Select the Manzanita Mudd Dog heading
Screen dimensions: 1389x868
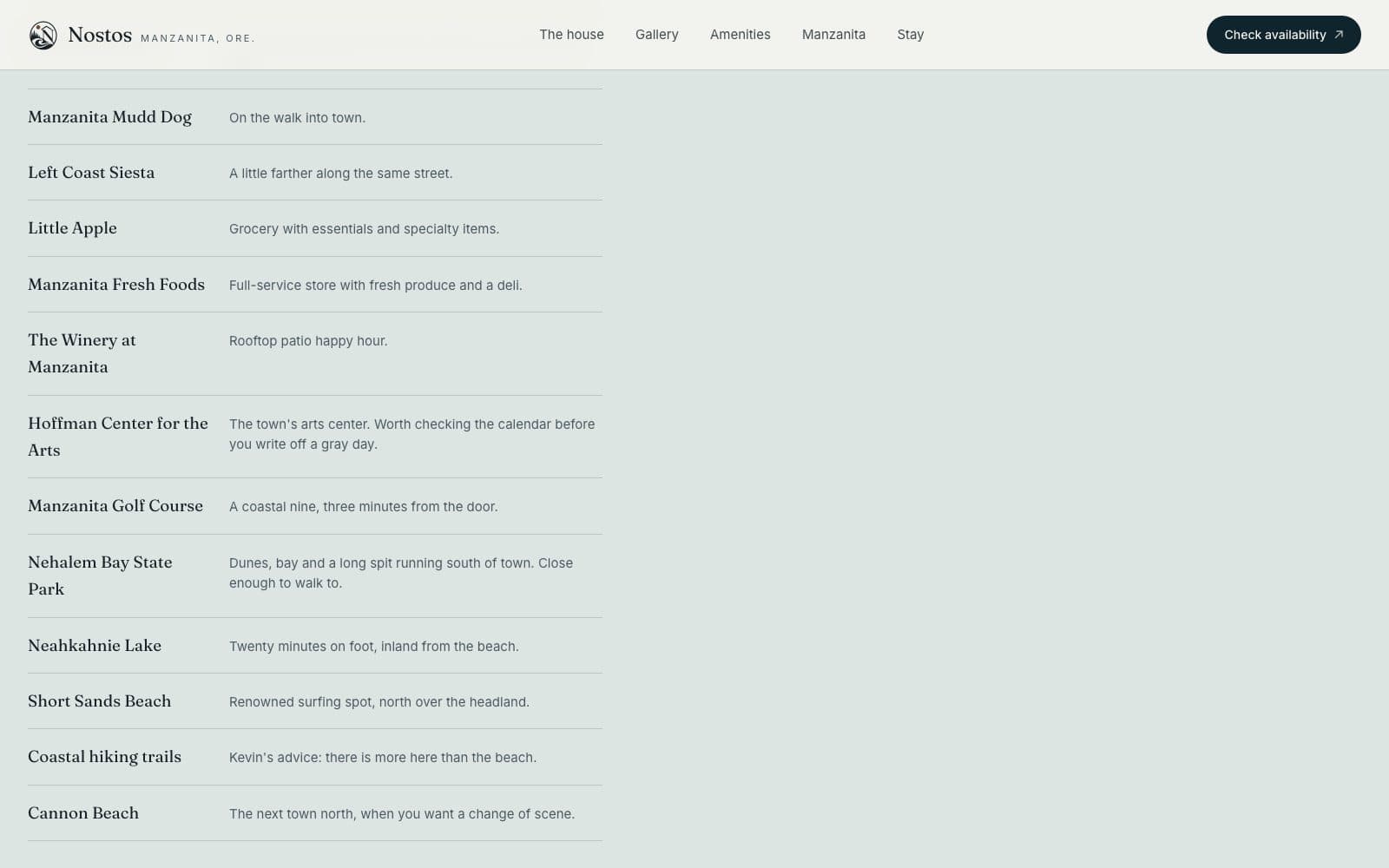click(109, 117)
